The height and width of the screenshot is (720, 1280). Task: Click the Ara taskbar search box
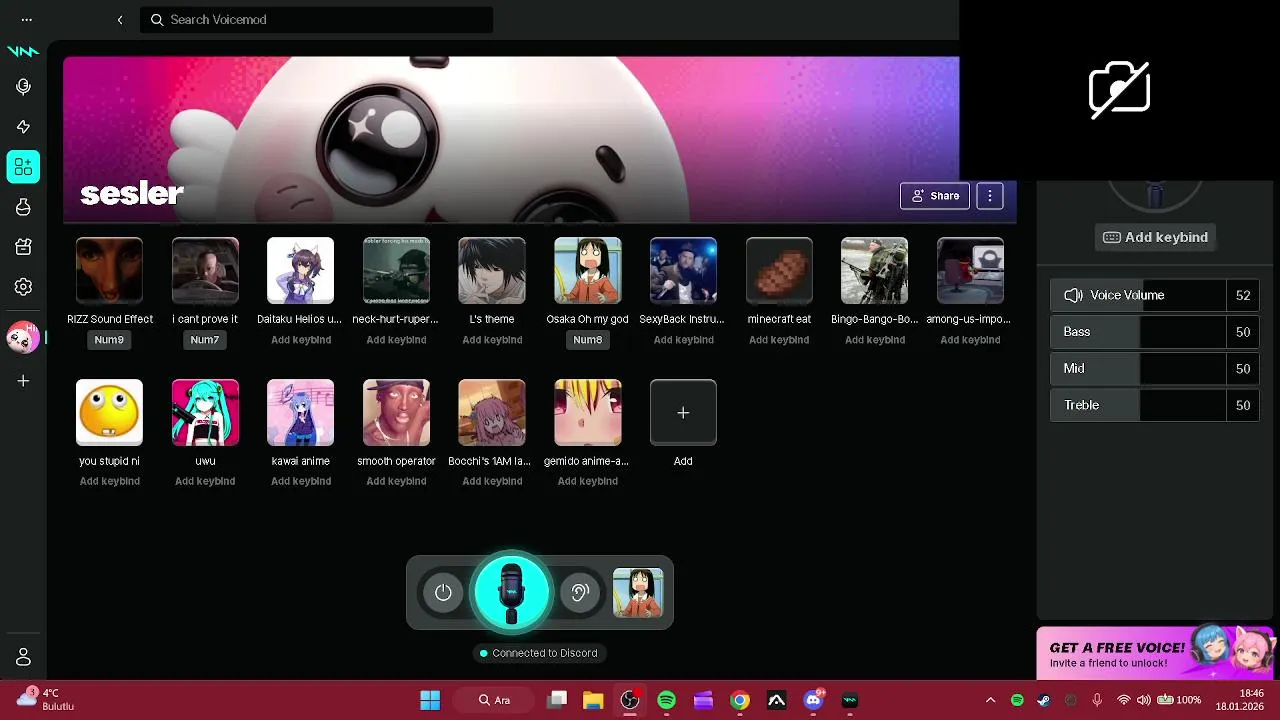point(494,700)
